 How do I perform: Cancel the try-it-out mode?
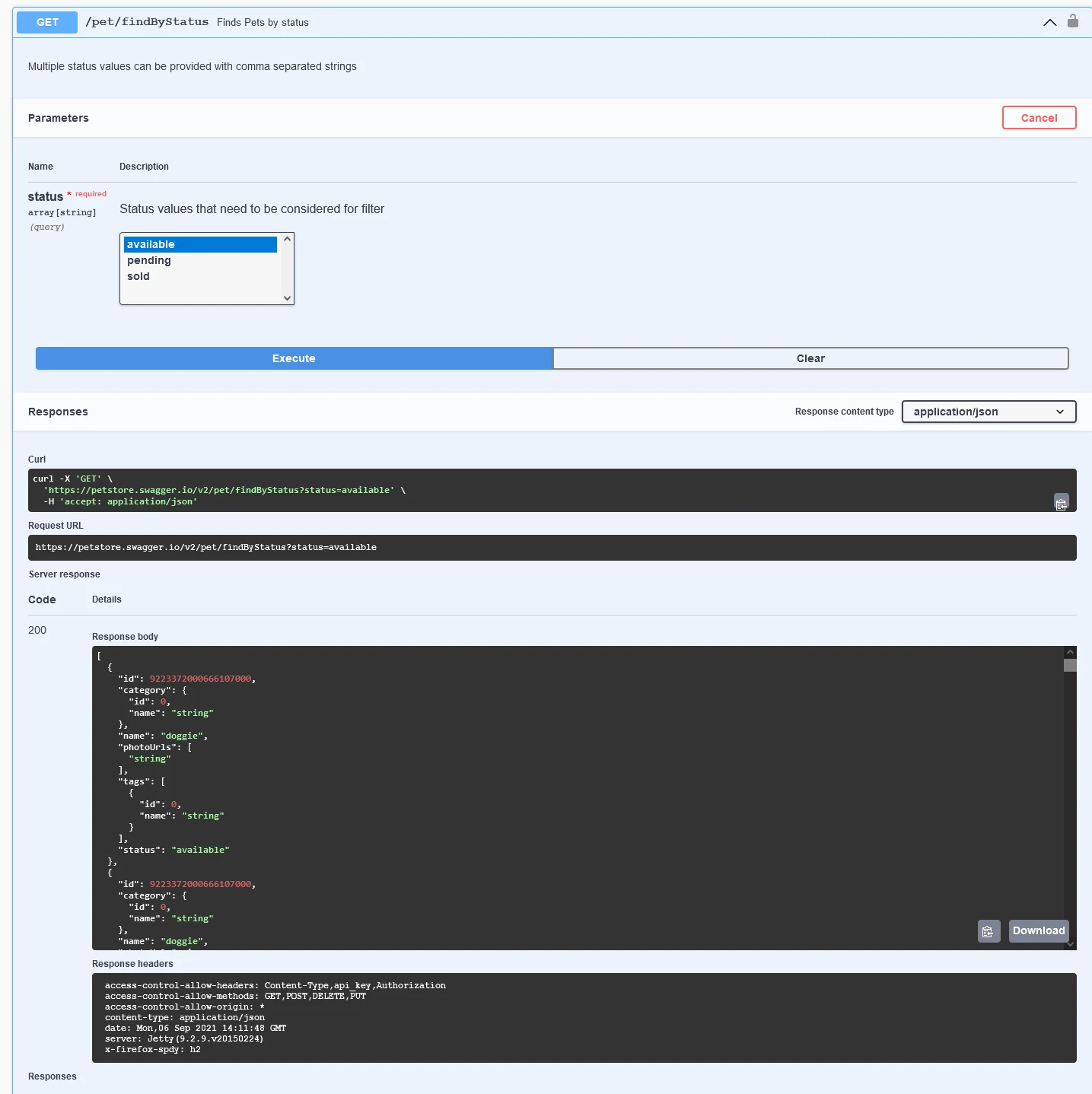coord(1039,118)
